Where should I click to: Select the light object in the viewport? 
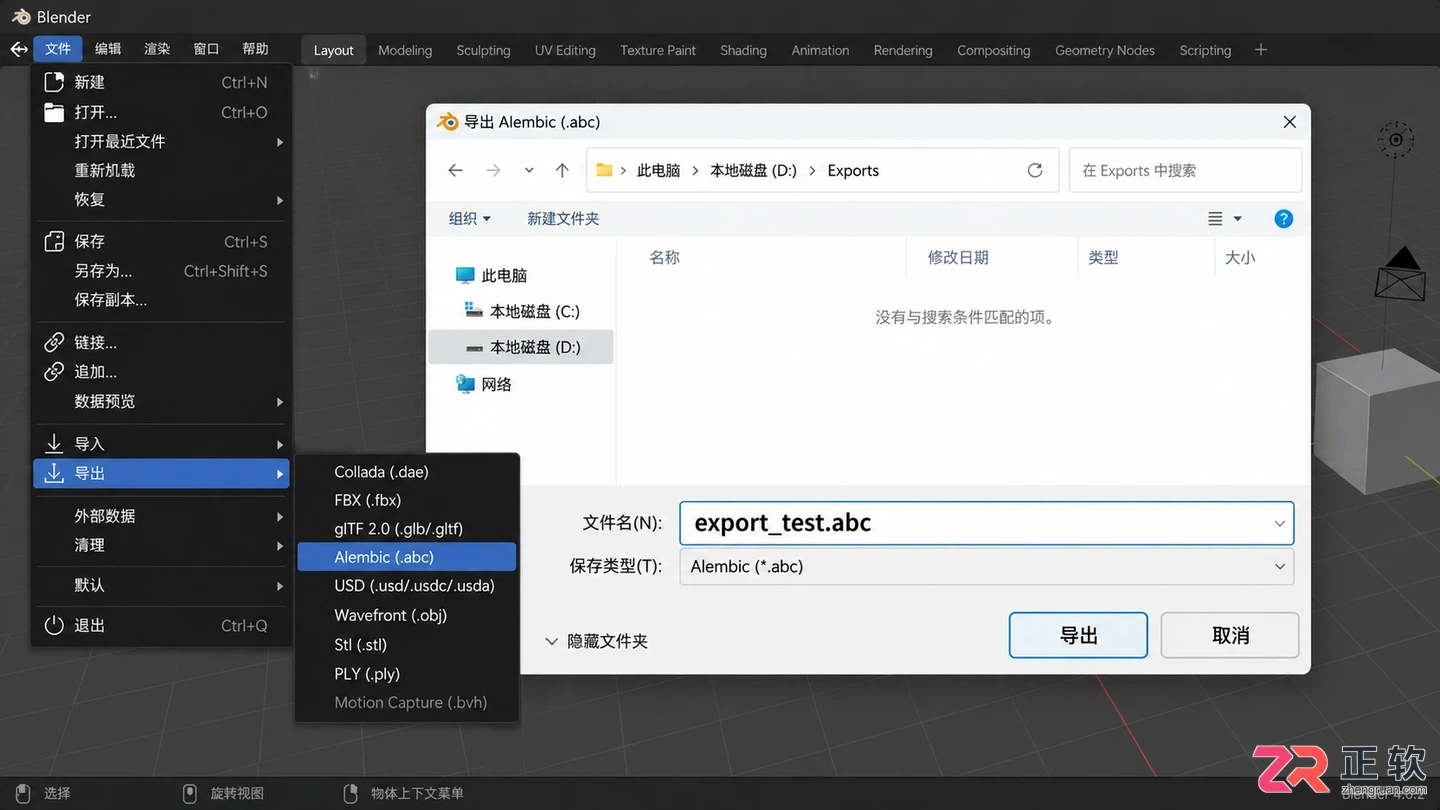tap(1396, 140)
